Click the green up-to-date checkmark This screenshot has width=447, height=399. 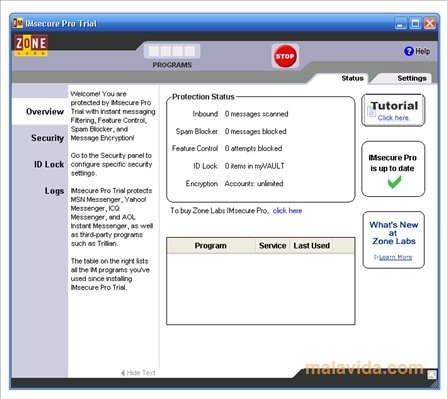394,182
